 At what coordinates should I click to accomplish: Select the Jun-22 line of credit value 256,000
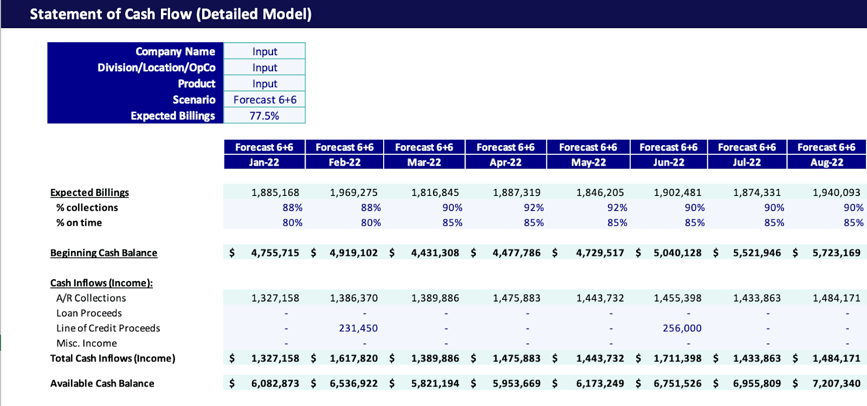(x=680, y=328)
